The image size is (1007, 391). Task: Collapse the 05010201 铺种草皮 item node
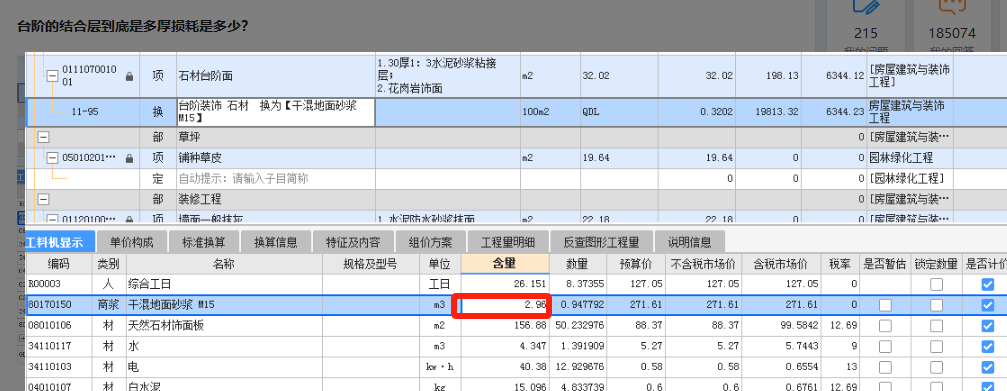52,158
